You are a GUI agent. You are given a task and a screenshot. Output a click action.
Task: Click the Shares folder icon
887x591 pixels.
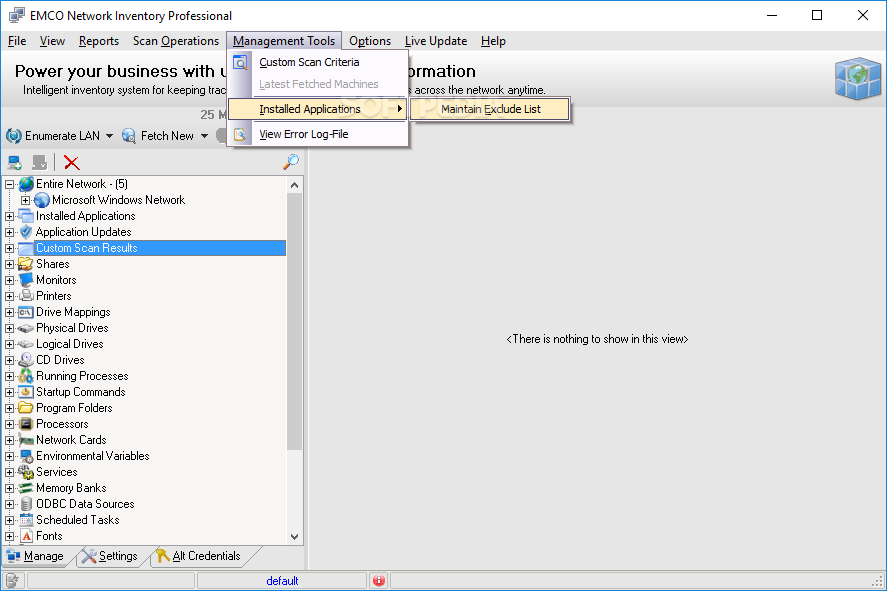click(x=25, y=264)
